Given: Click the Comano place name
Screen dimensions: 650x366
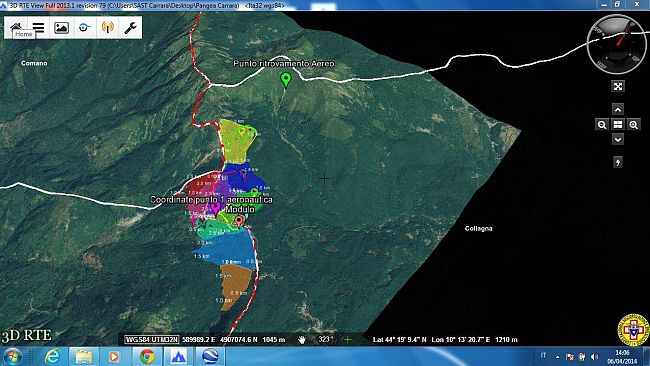Looking at the screenshot, I should [34, 63].
